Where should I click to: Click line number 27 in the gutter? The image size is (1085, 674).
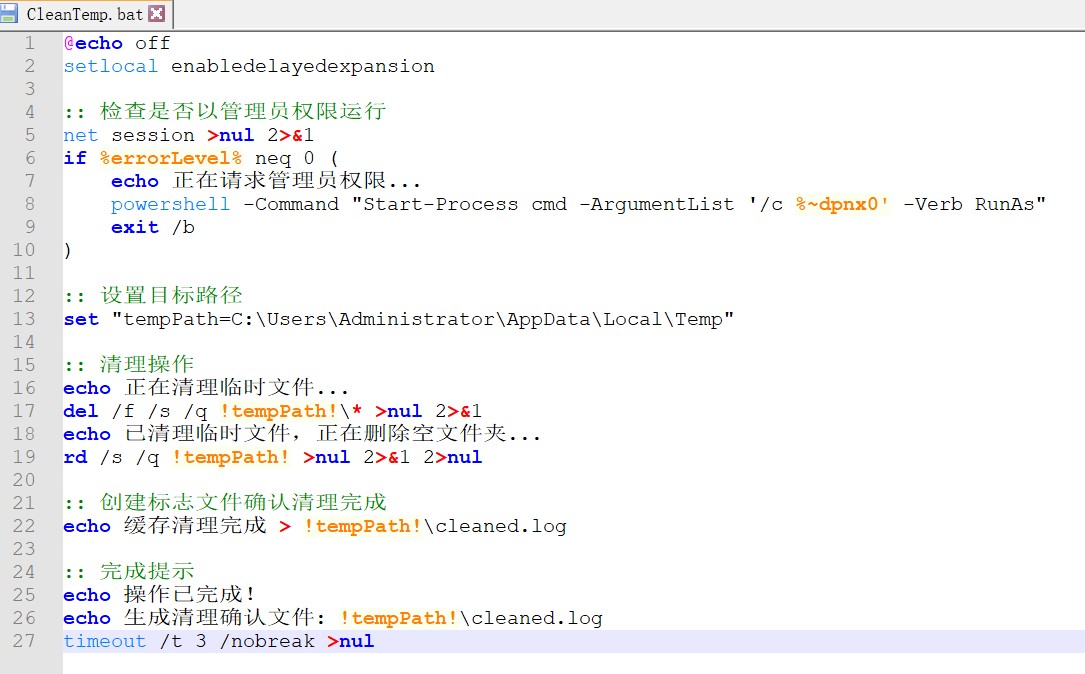(x=24, y=641)
